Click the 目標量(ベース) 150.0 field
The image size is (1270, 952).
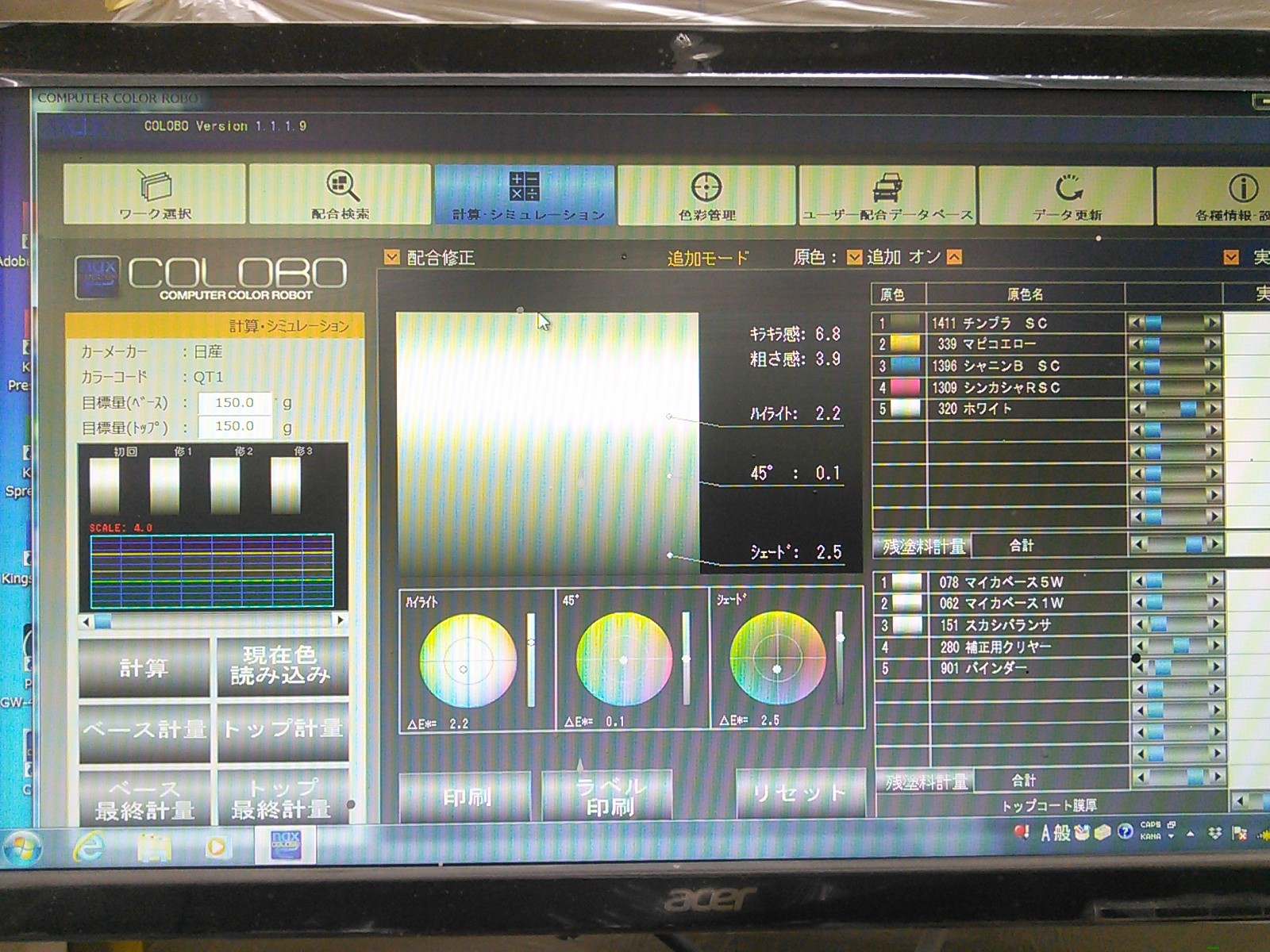(x=234, y=403)
